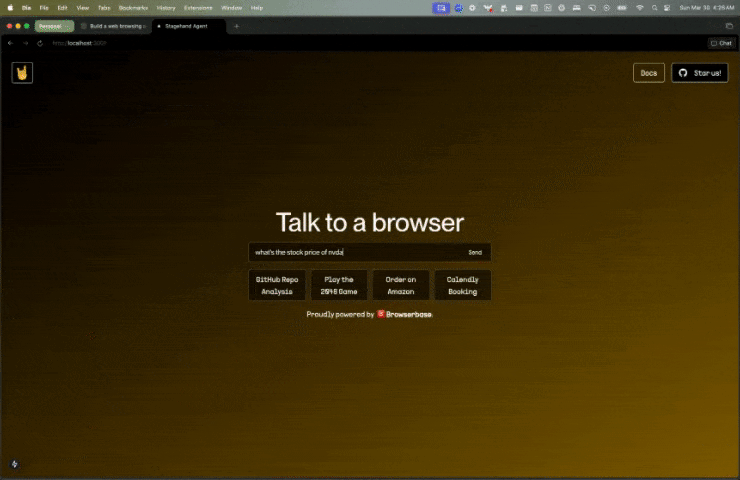Click the Stagehand hand logo icon

tap(22, 73)
